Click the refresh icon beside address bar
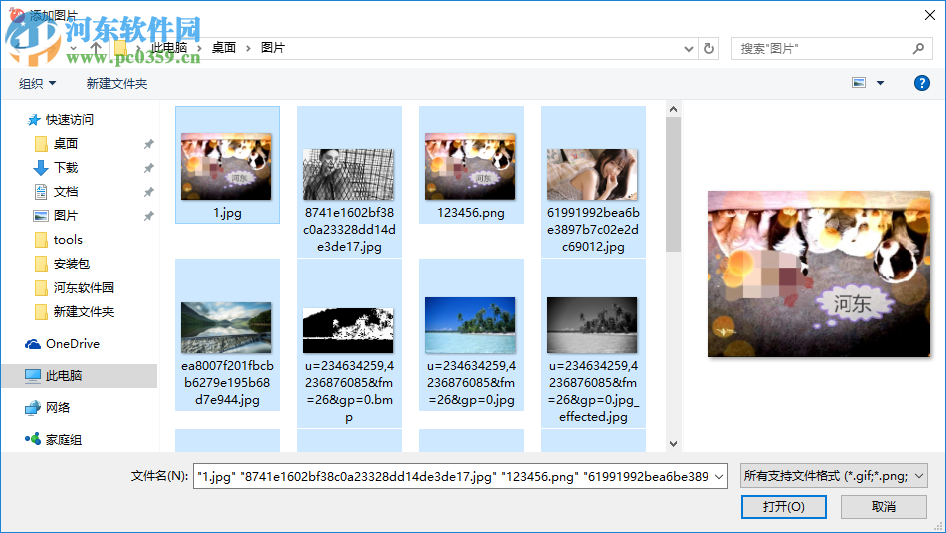The width and height of the screenshot is (946, 533). 709,48
